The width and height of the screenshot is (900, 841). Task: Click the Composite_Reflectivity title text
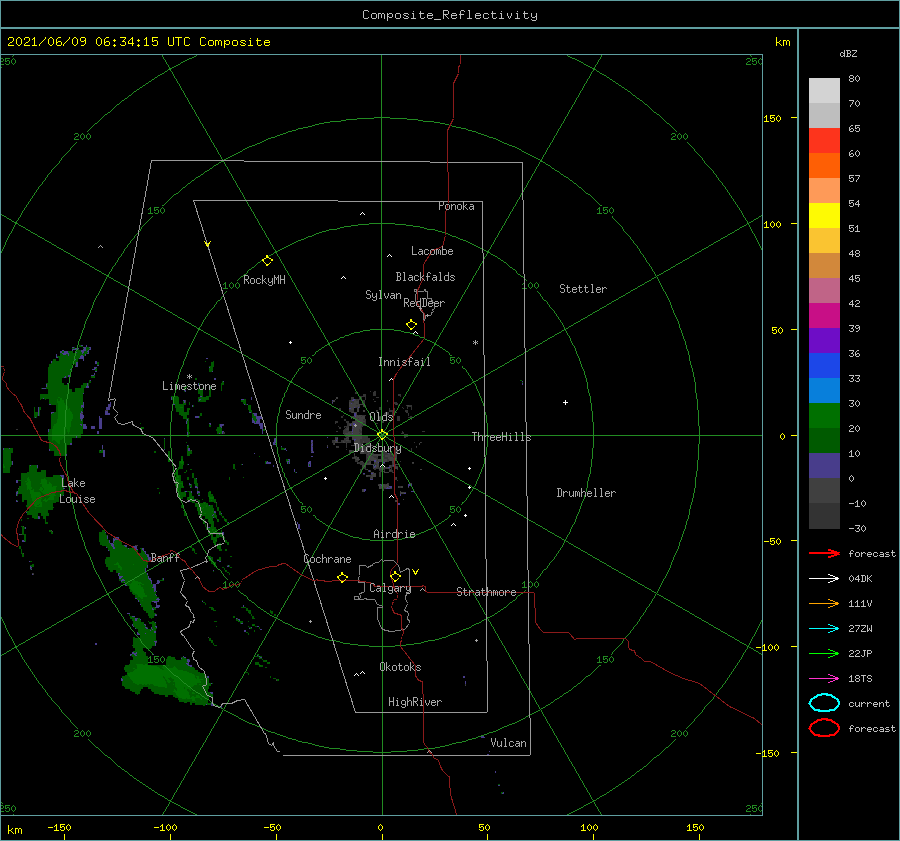click(x=450, y=15)
